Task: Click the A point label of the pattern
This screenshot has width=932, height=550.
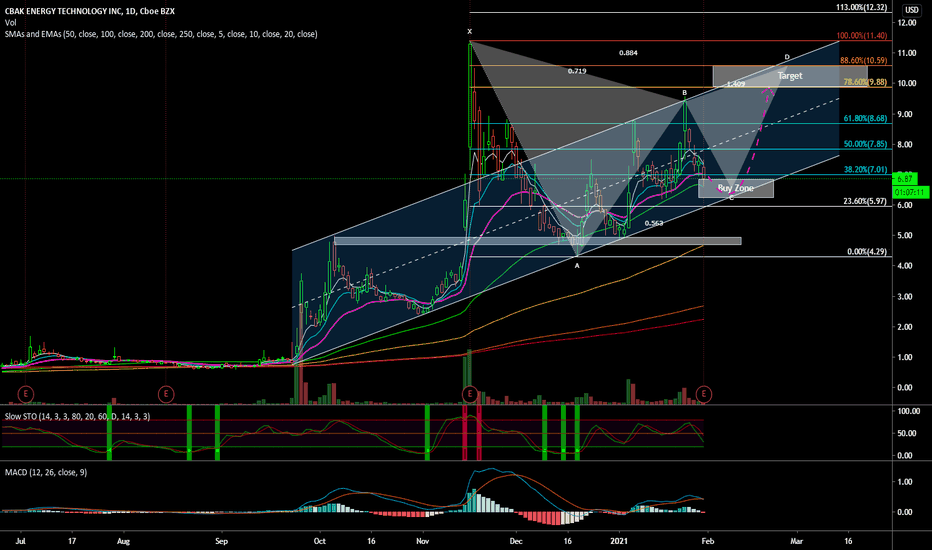Action: (x=577, y=266)
